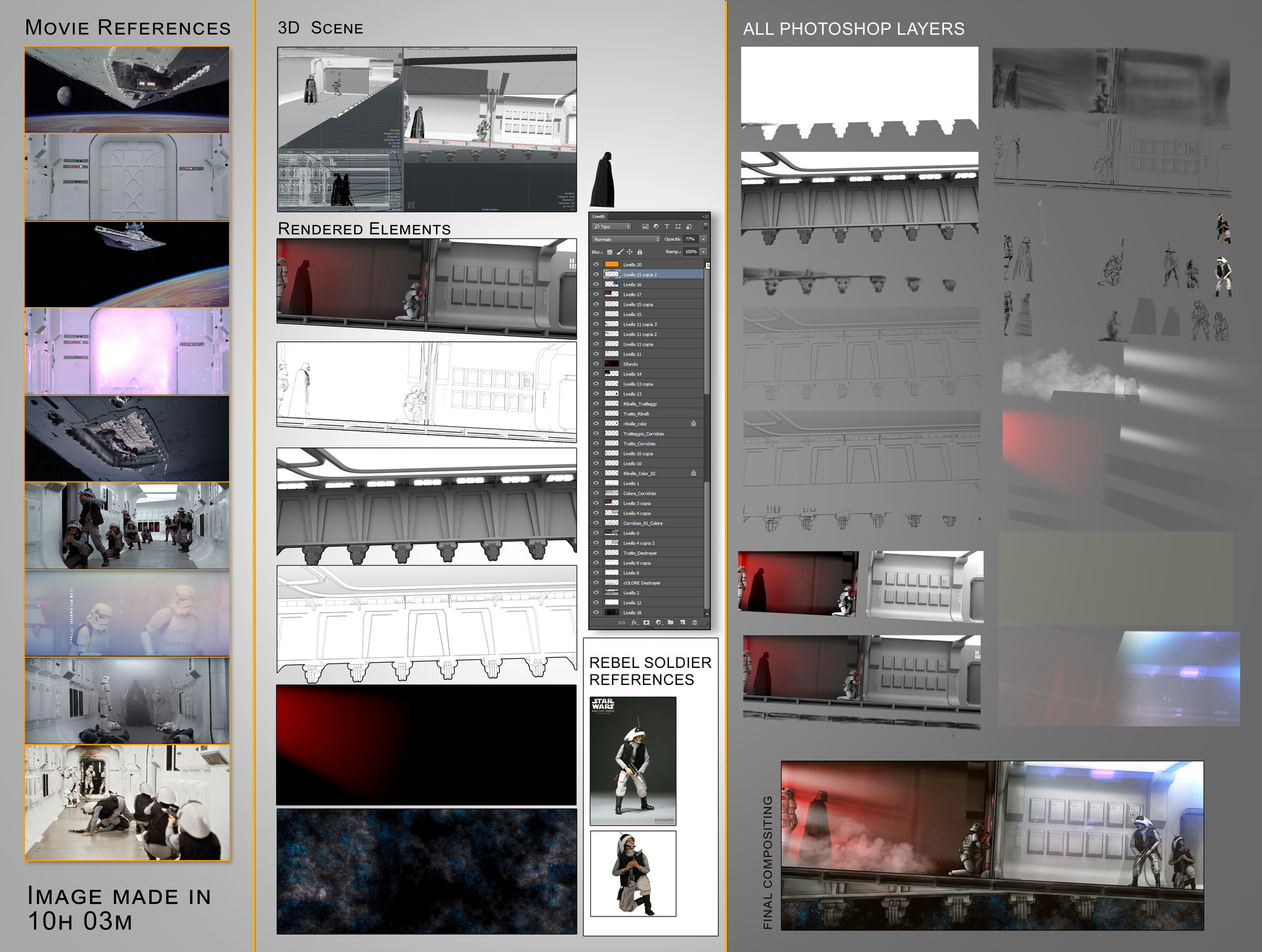Open the Opacità 77% dropdown arrow
This screenshot has height=952, width=1262.
pyautogui.click(x=704, y=239)
